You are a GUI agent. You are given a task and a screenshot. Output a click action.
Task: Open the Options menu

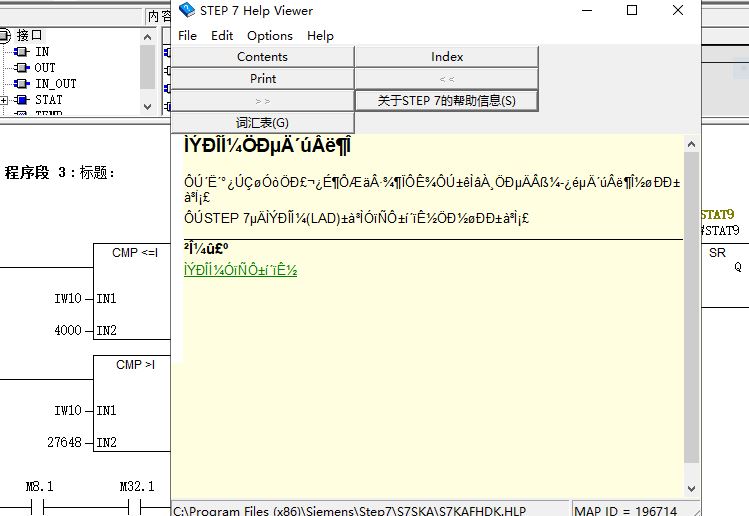pos(270,35)
